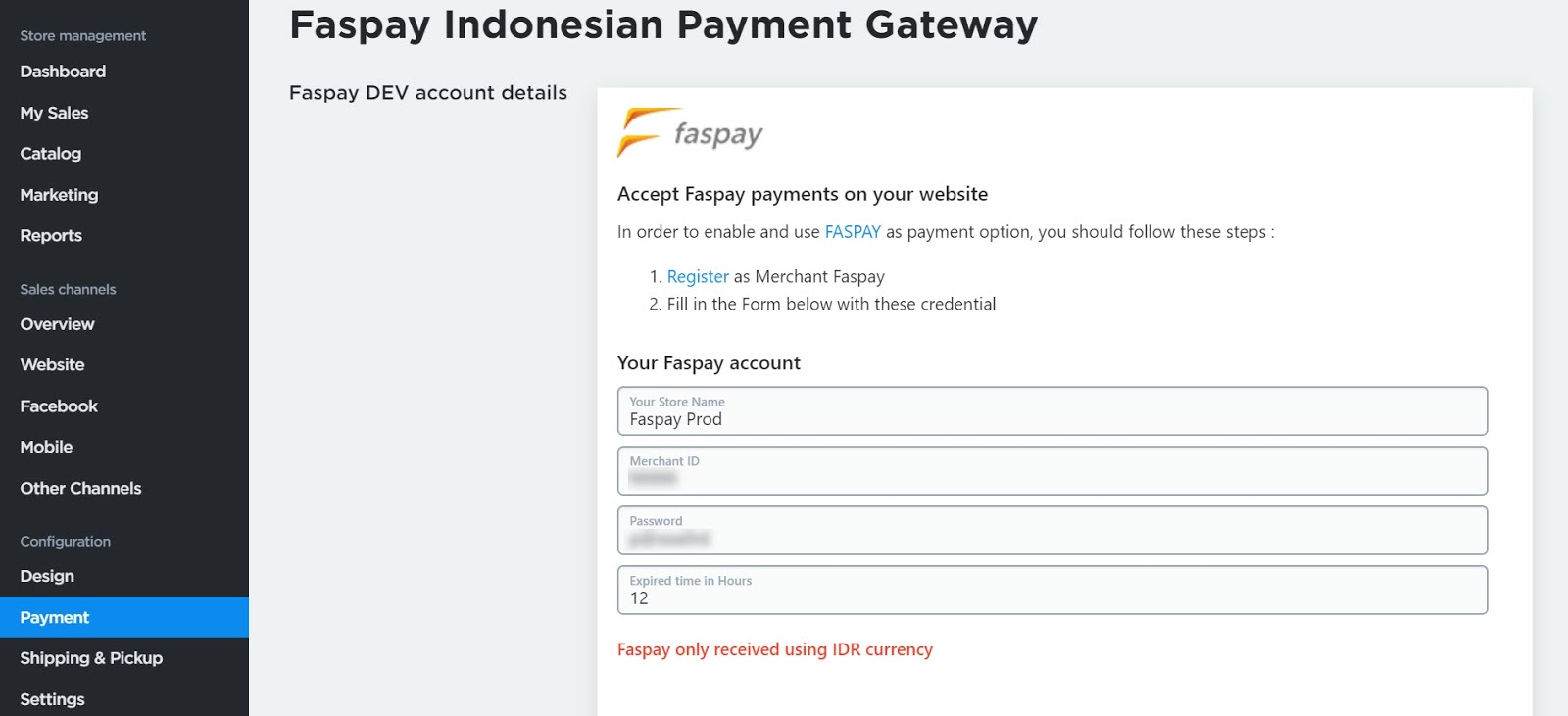Select Marketing in the sidebar

(x=59, y=195)
